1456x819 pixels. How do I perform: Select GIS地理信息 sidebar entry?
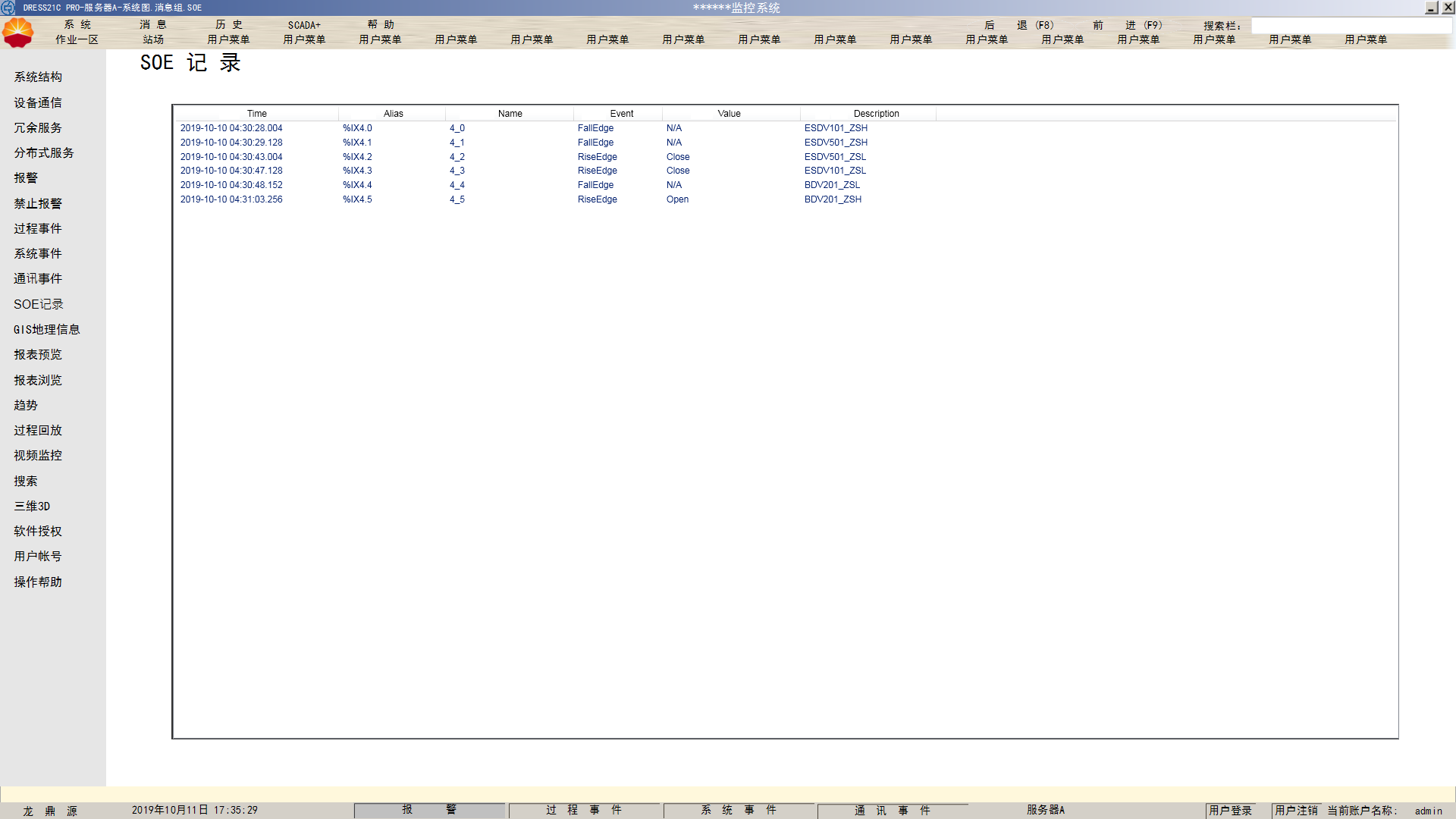coord(46,329)
